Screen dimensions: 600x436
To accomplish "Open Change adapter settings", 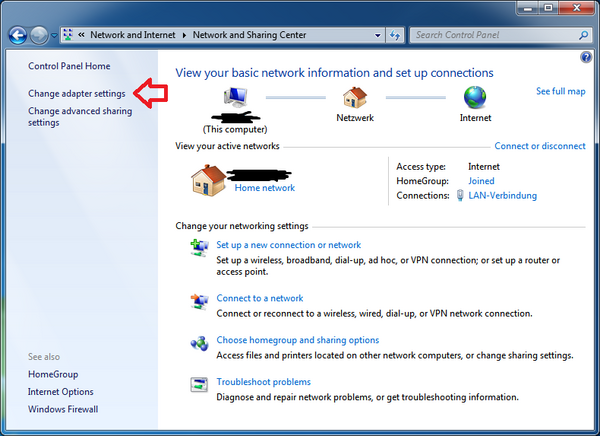I will pyautogui.click(x=77, y=93).
